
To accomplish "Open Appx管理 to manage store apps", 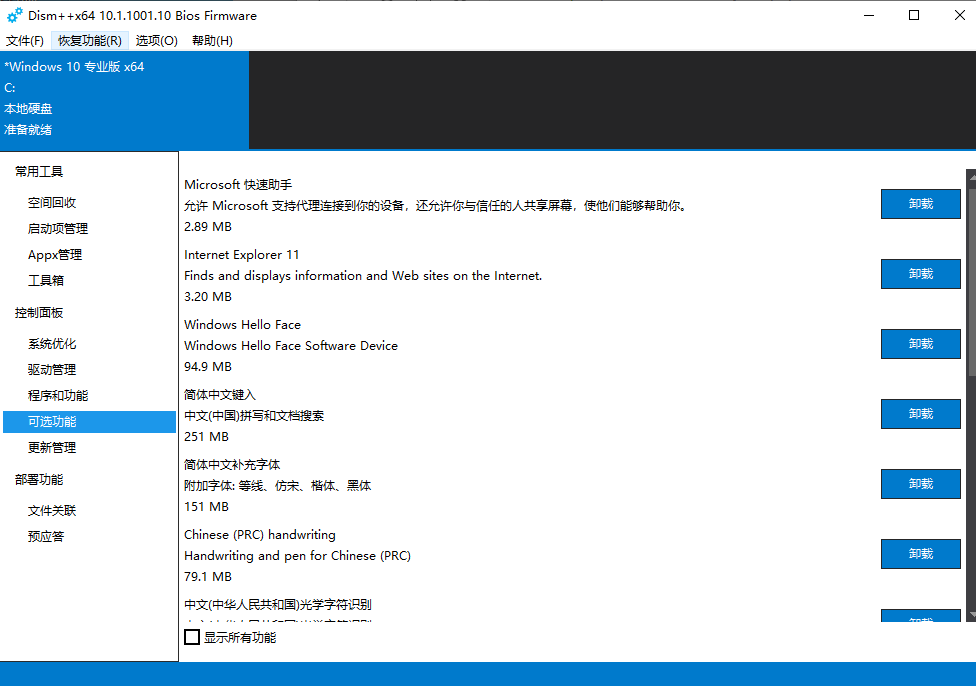I will (x=55, y=254).
